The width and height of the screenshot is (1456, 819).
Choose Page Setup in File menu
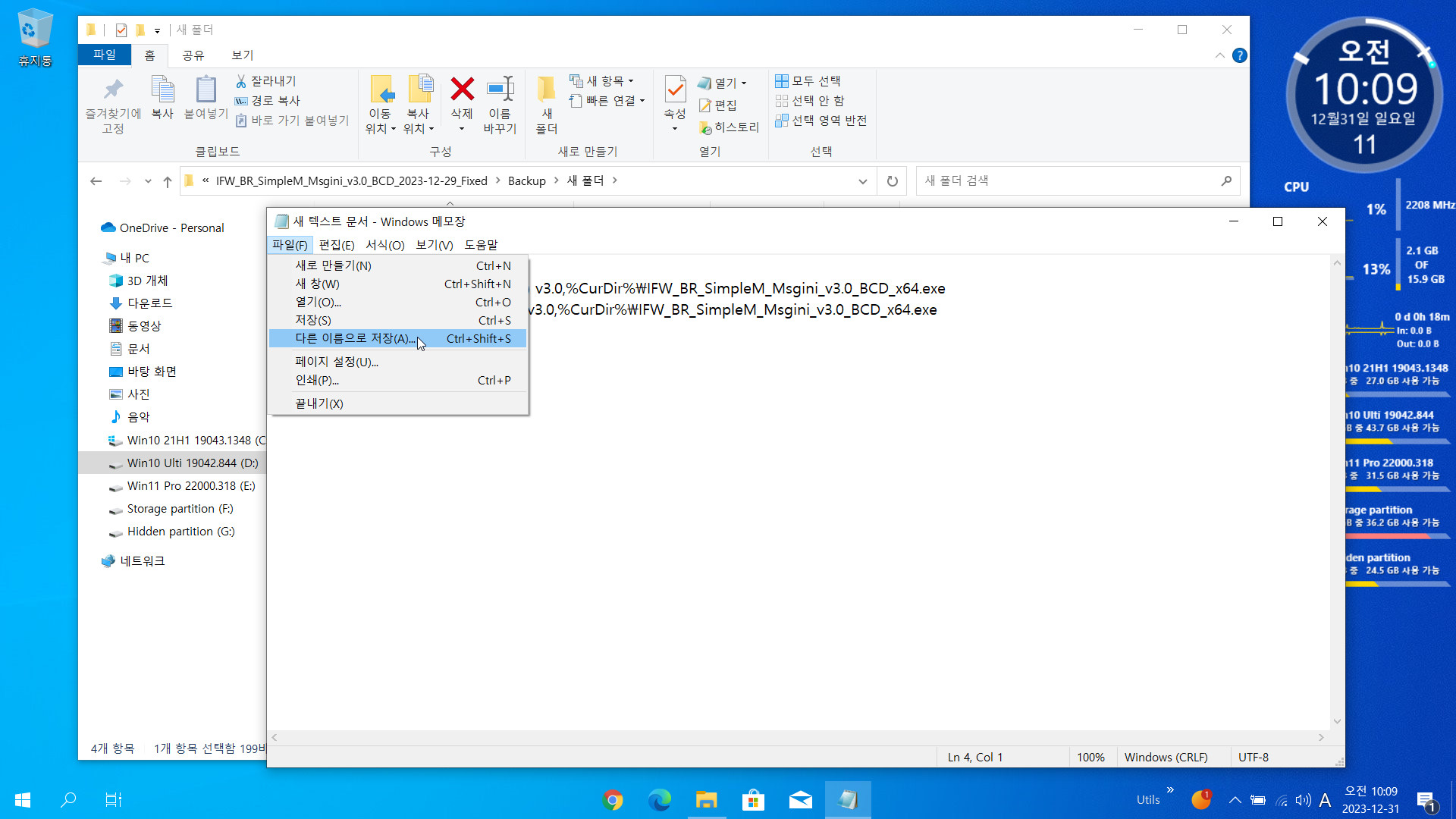tap(397, 362)
